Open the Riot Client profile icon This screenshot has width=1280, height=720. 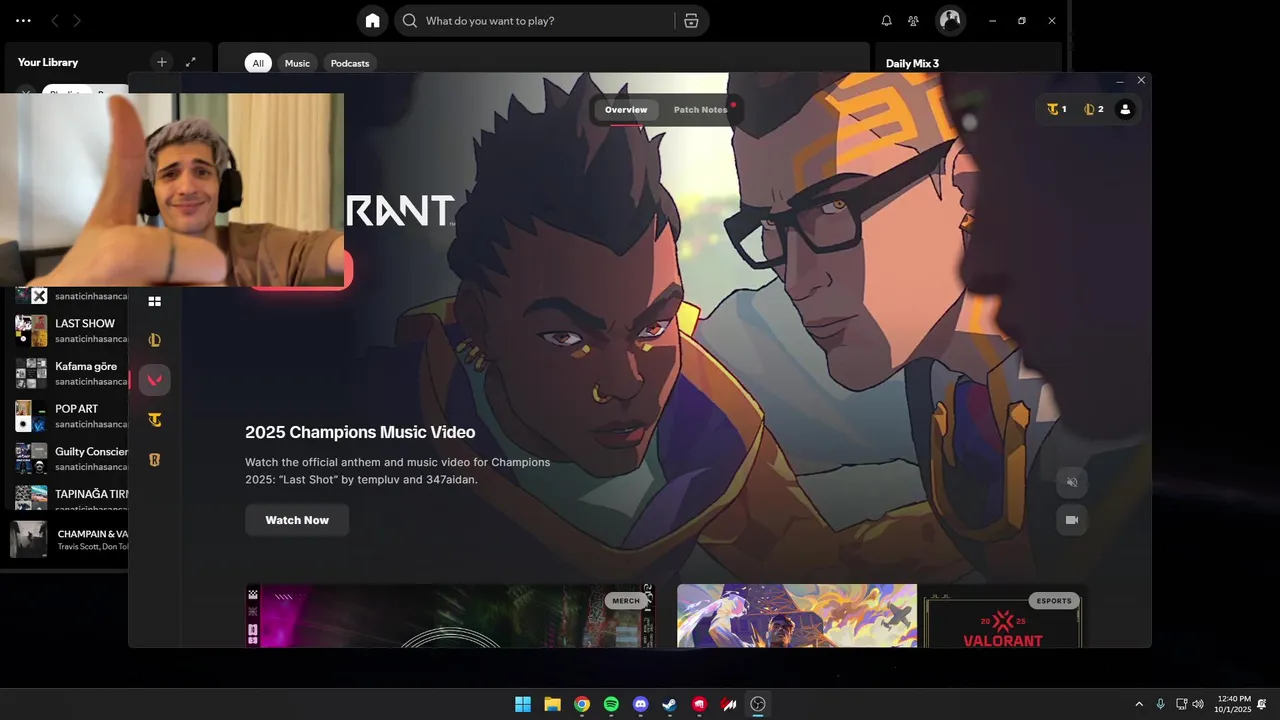[x=1125, y=109]
